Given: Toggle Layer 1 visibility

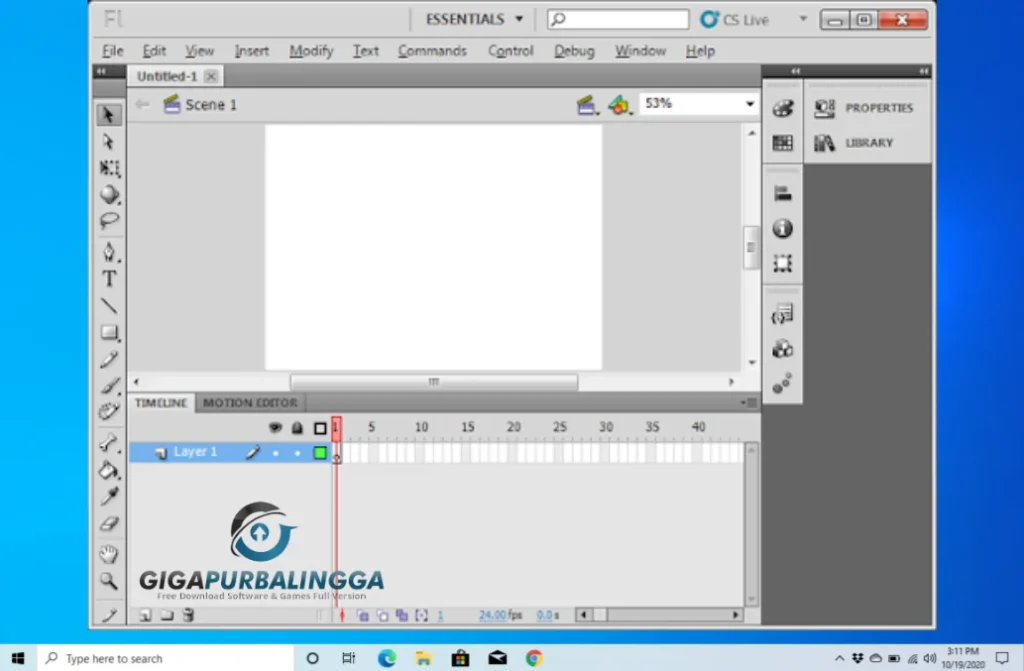Looking at the screenshot, I should [x=275, y=452].
